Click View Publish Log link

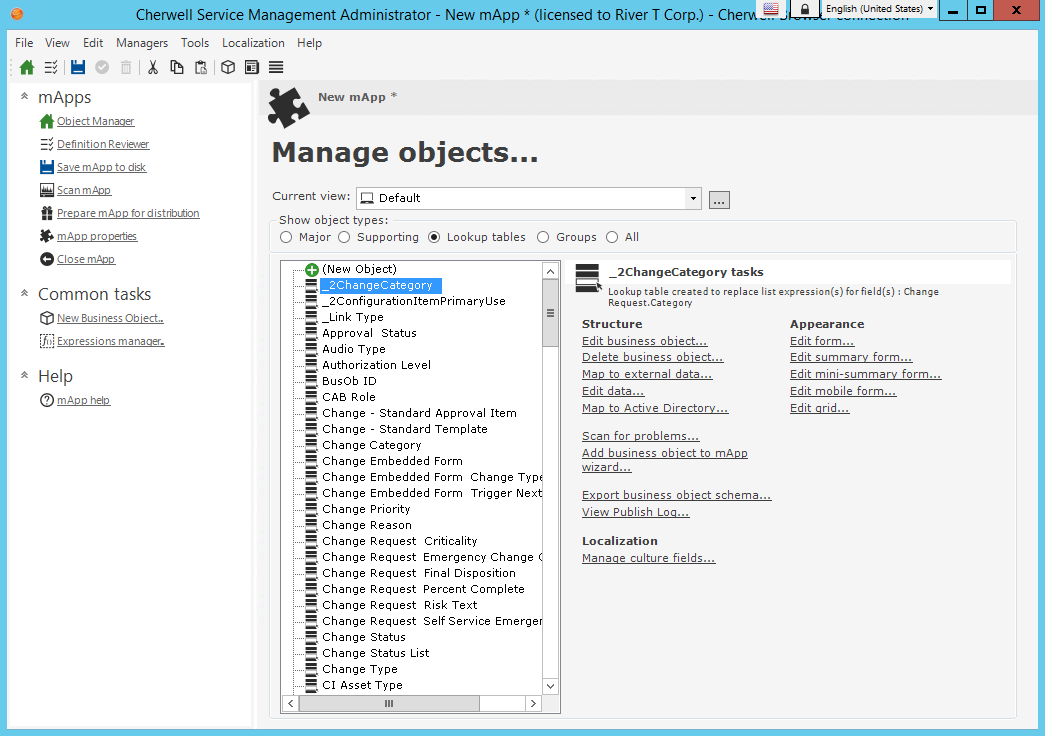[x=636, y=512]
